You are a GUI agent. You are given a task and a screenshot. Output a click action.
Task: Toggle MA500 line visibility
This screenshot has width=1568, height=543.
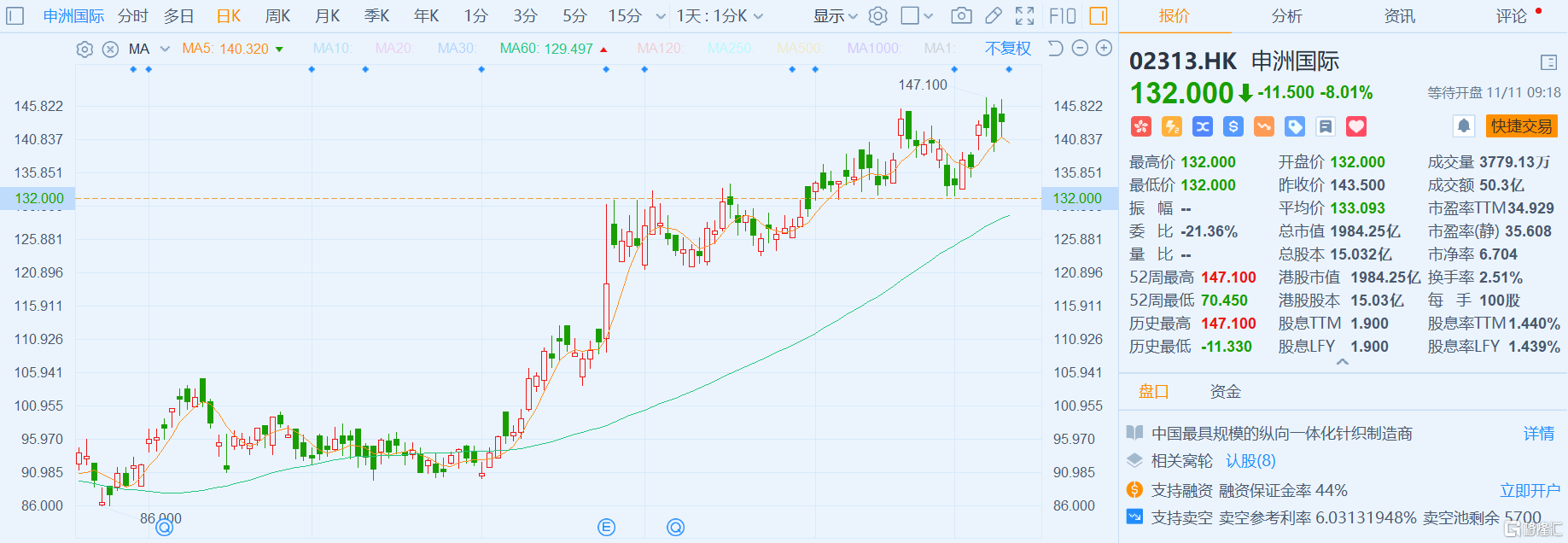click(x=800, y=49)
